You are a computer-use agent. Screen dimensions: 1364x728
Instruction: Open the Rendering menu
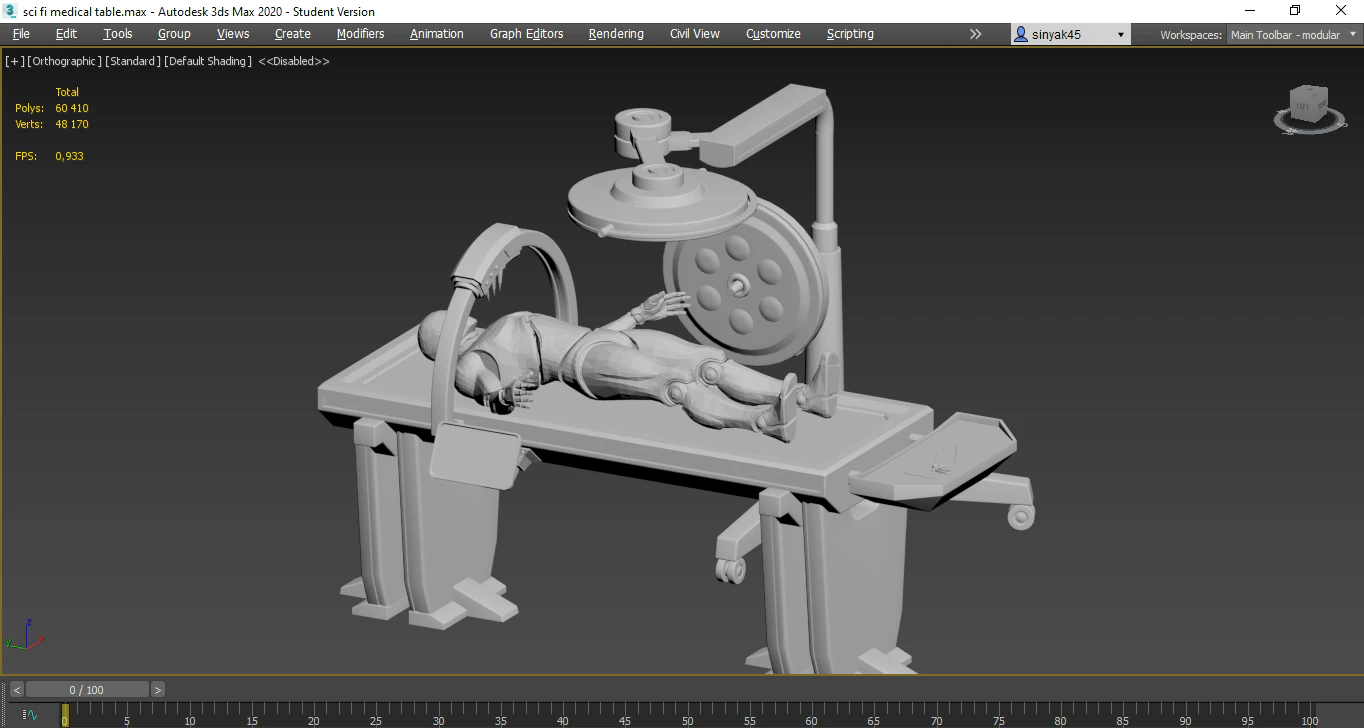[x=615, y=33]
